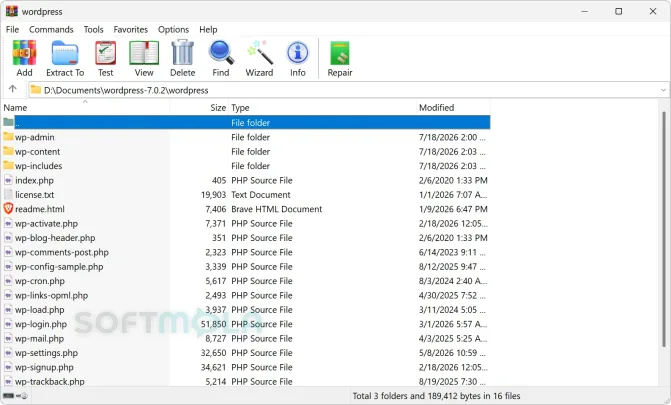Image resolution: width=671 pixels, height=405 pixels.
Task: Sort files by the Type column header
Action: [x=322, y=107]
